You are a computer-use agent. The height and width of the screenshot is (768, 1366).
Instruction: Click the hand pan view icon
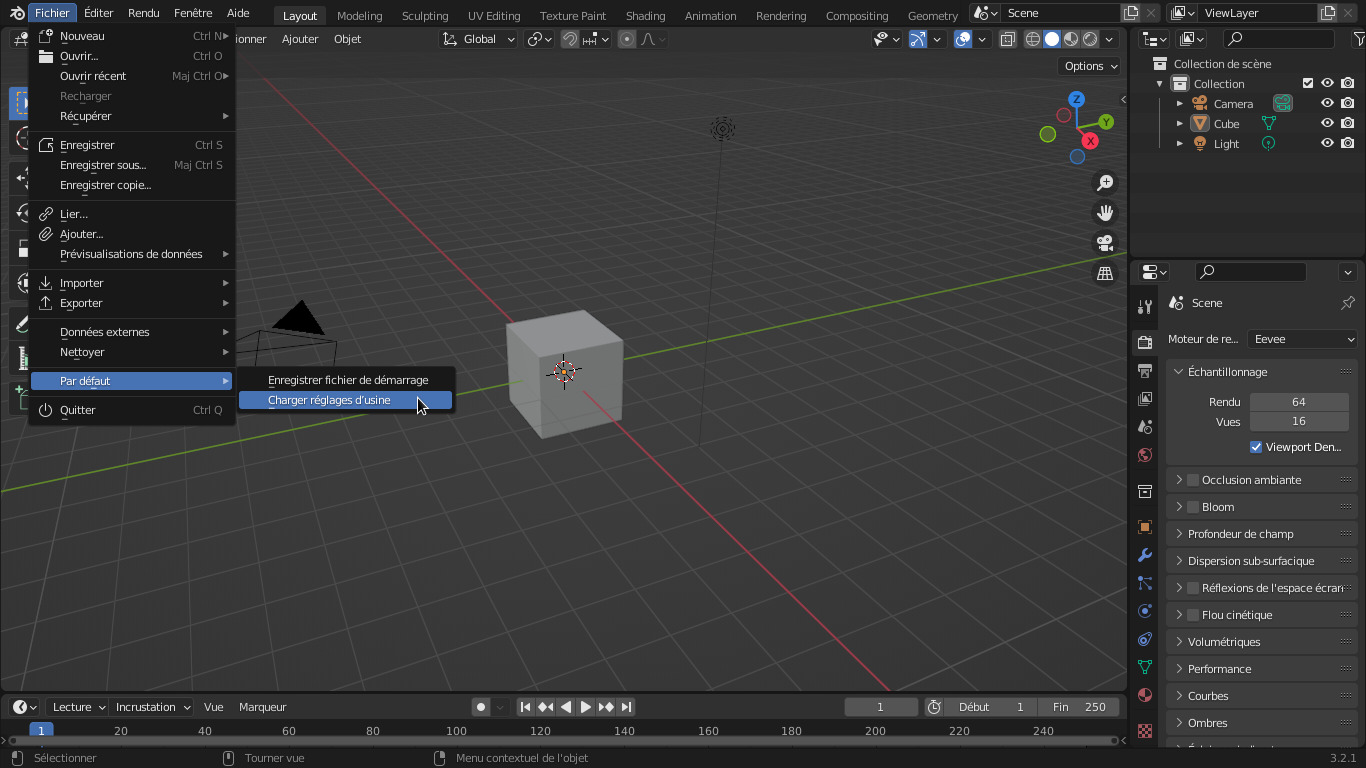[x=1105, y=213]
